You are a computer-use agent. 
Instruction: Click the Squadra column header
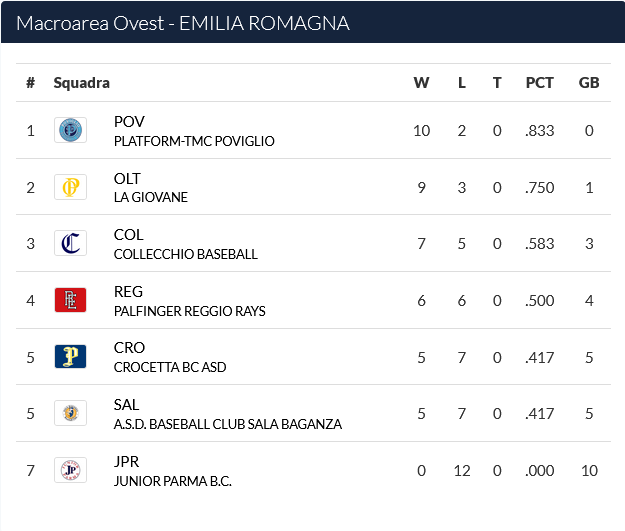[82, 83]
